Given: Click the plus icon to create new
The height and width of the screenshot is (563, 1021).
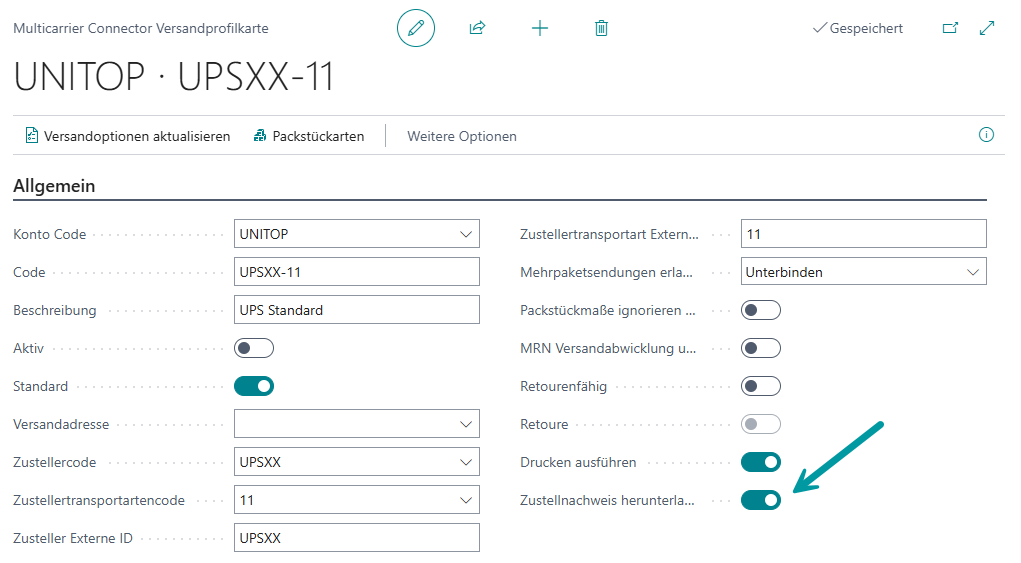Looking at the screenshot, I should (539, 28).
